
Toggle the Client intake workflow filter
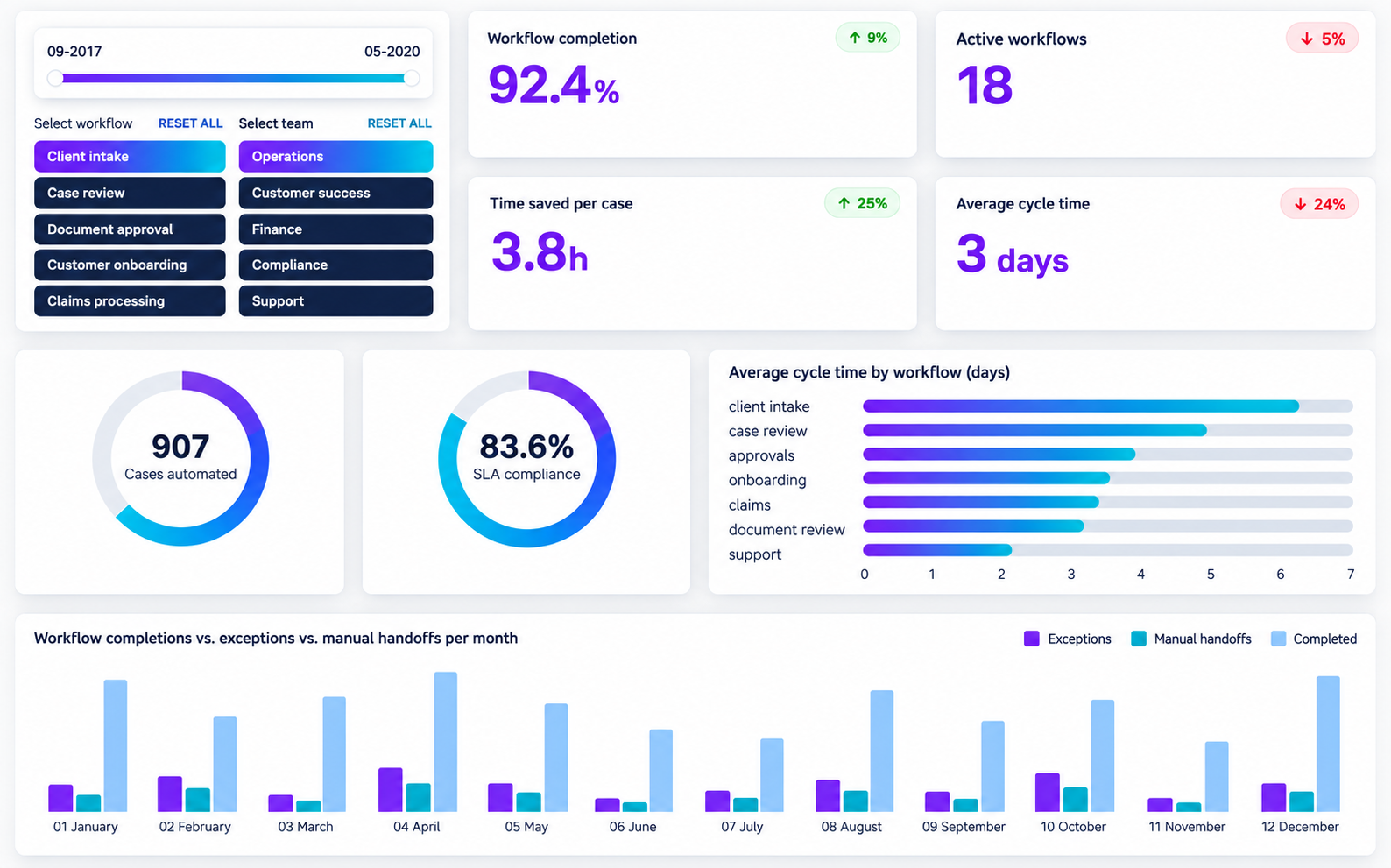click(130, 156)
